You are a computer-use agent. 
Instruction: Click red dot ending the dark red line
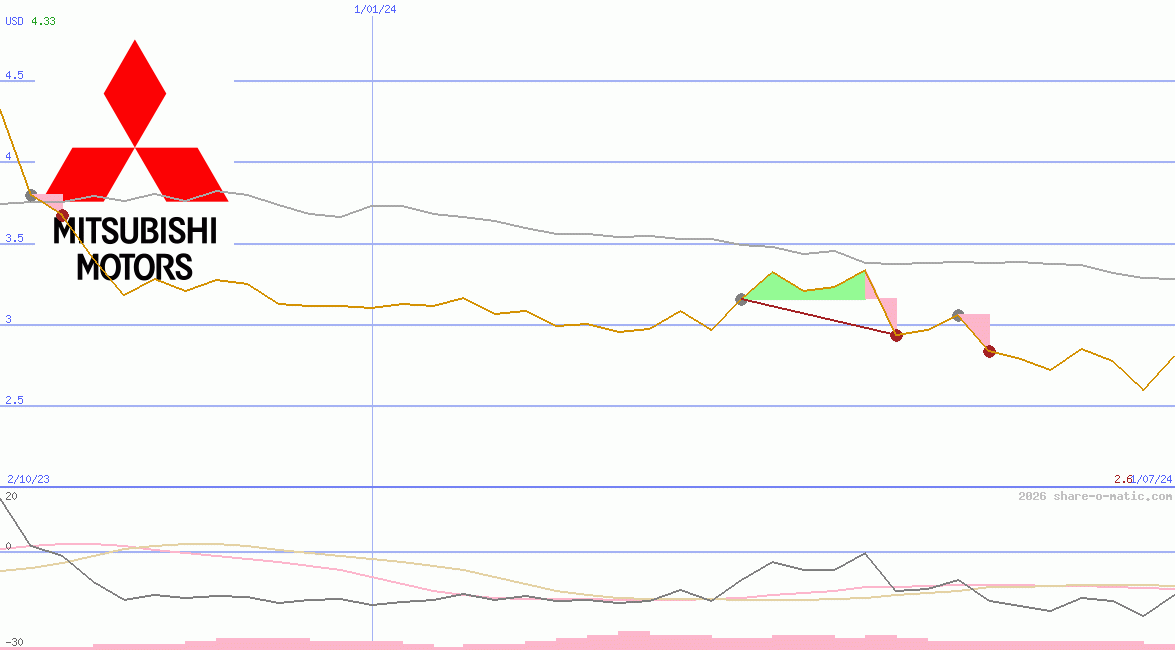[896, 335]
